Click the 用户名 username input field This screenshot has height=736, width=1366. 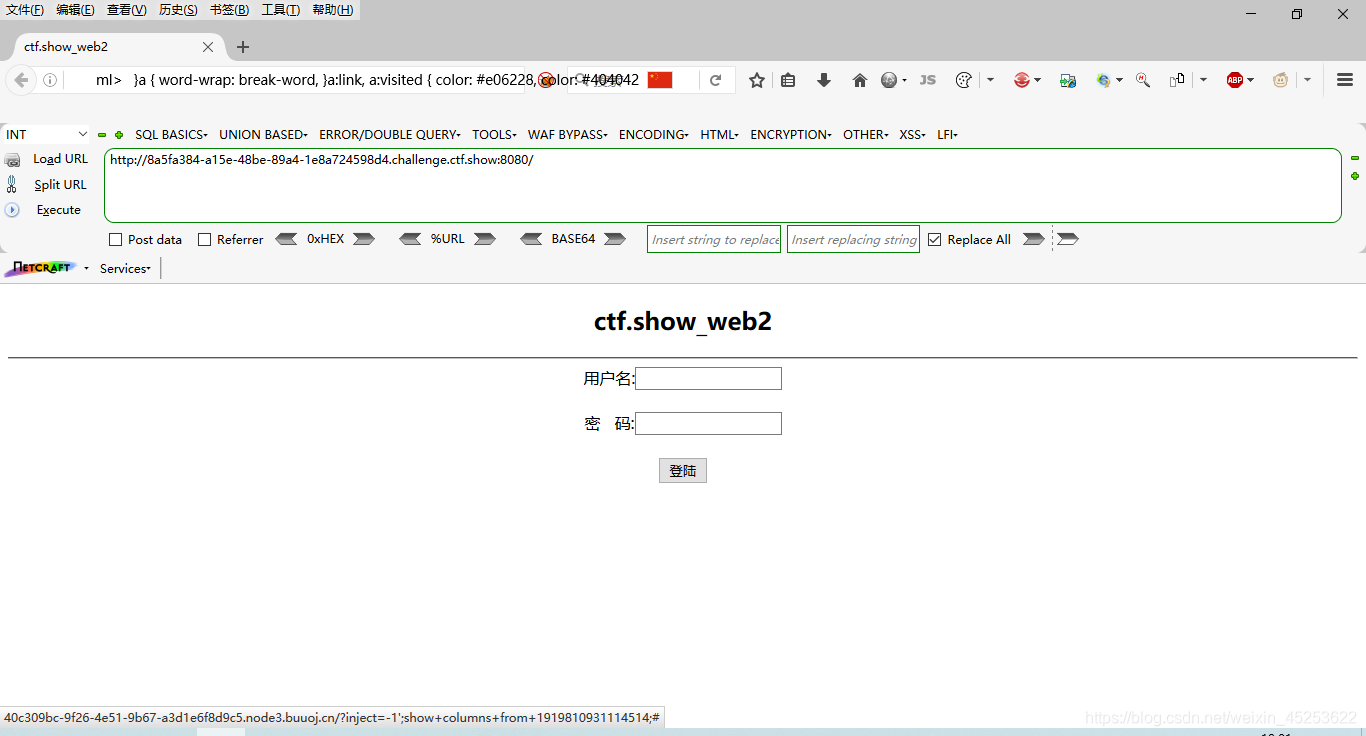tap(708, 378)
